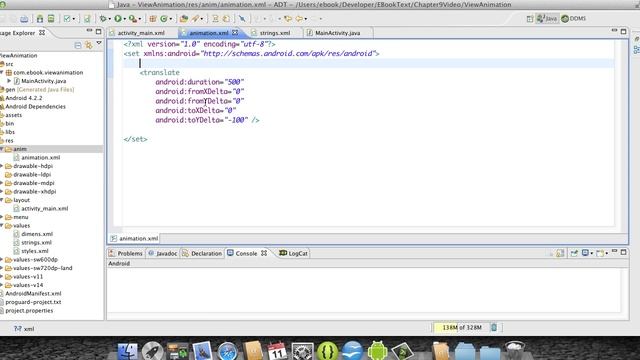Screen dimensions: 640x360
Task: Select animation.xml in Package Explorer
Action: click(40, 158)
